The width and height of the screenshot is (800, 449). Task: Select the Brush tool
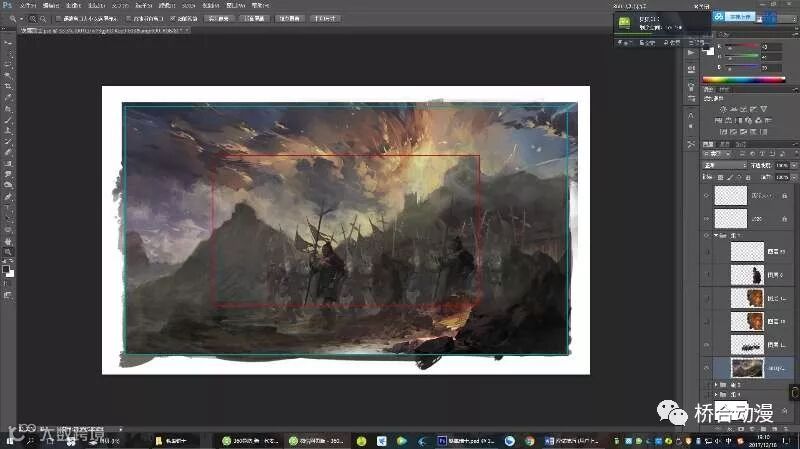point(8,120)
